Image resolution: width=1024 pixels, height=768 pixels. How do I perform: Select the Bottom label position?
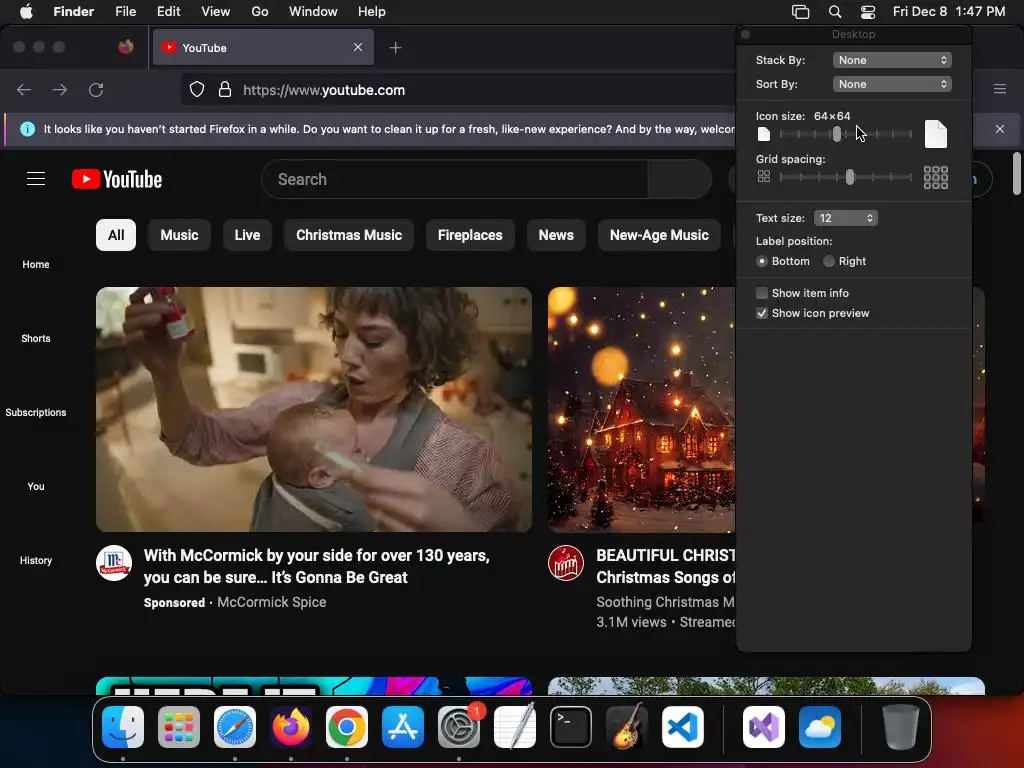pyautogui.click(x=762, y=261)
